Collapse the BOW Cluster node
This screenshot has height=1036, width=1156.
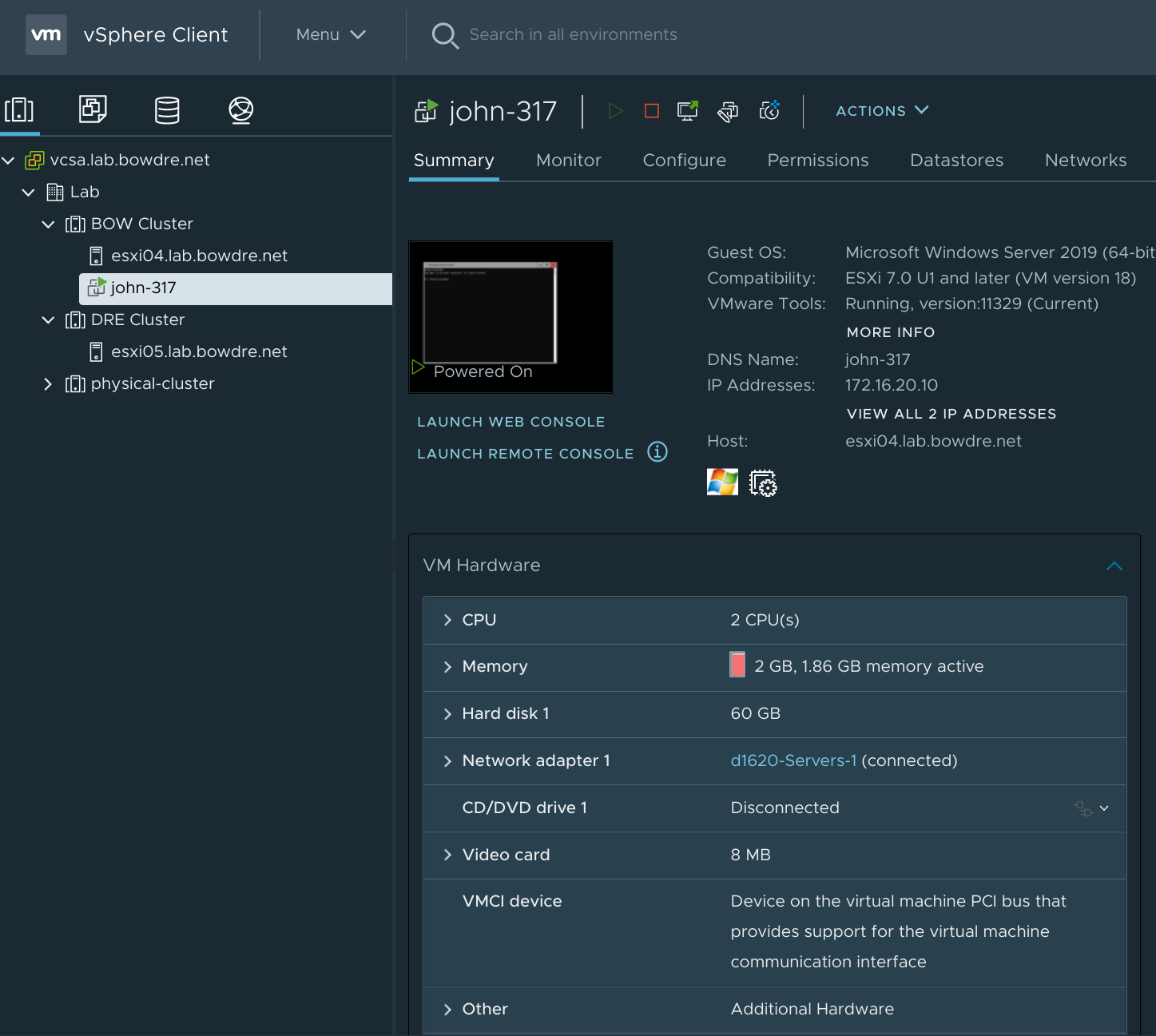48,224
